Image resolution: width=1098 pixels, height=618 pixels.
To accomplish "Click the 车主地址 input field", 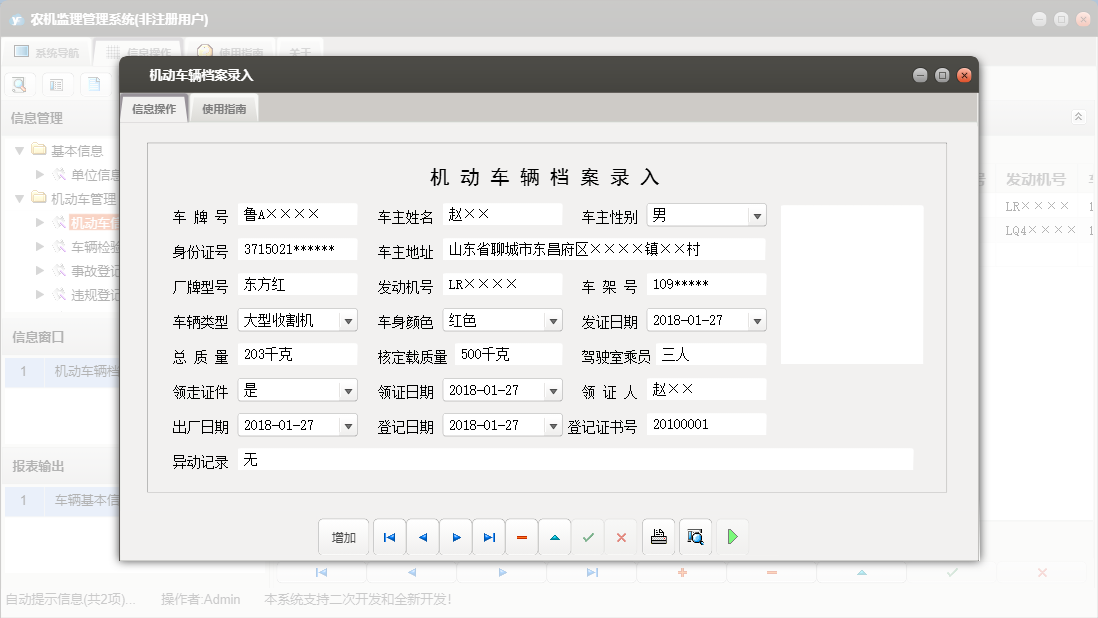I will point(603,250).
